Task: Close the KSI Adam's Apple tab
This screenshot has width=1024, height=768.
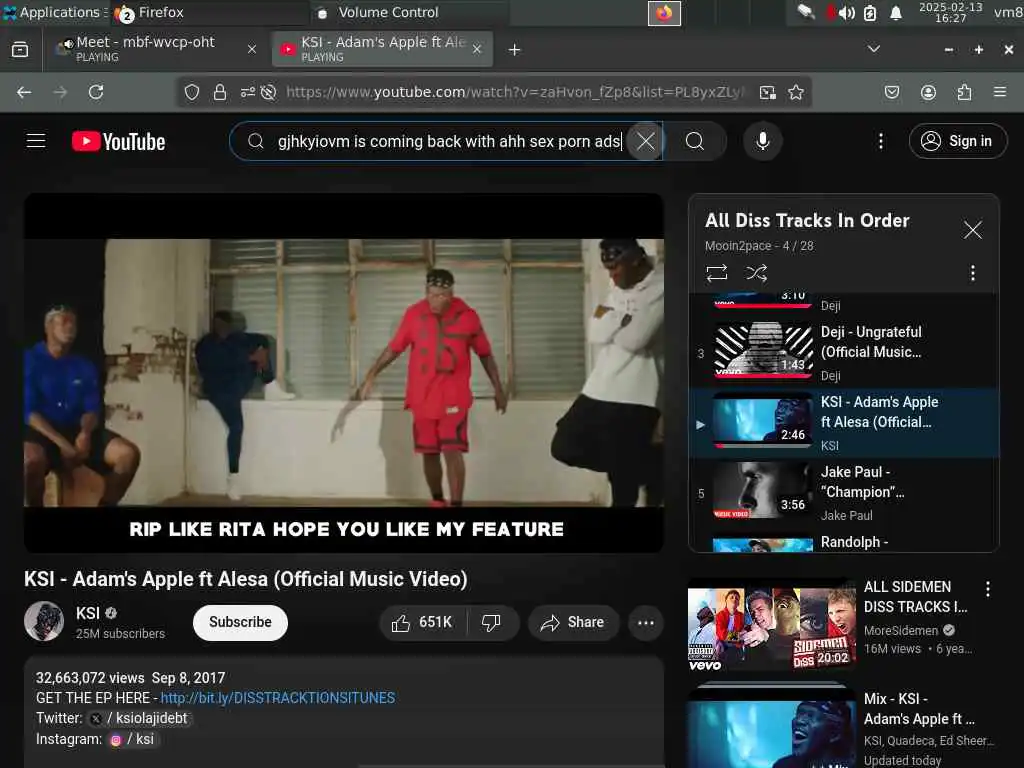Action: [477, 49]
